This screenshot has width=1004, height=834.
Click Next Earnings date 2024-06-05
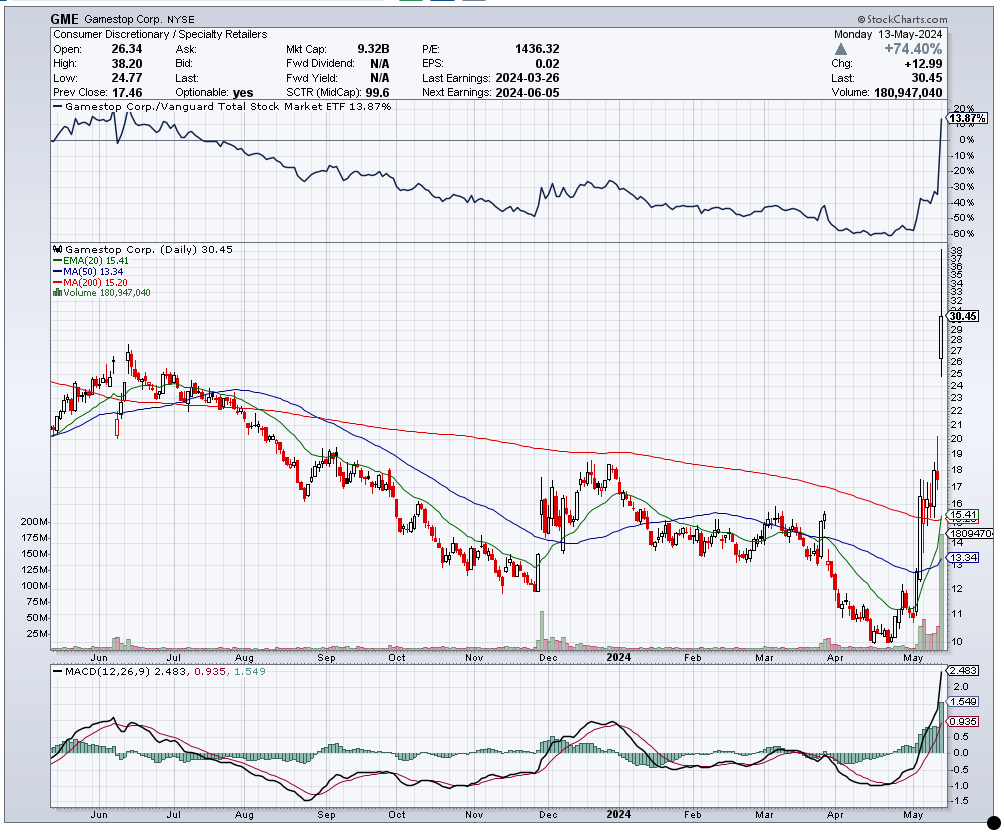527,93
